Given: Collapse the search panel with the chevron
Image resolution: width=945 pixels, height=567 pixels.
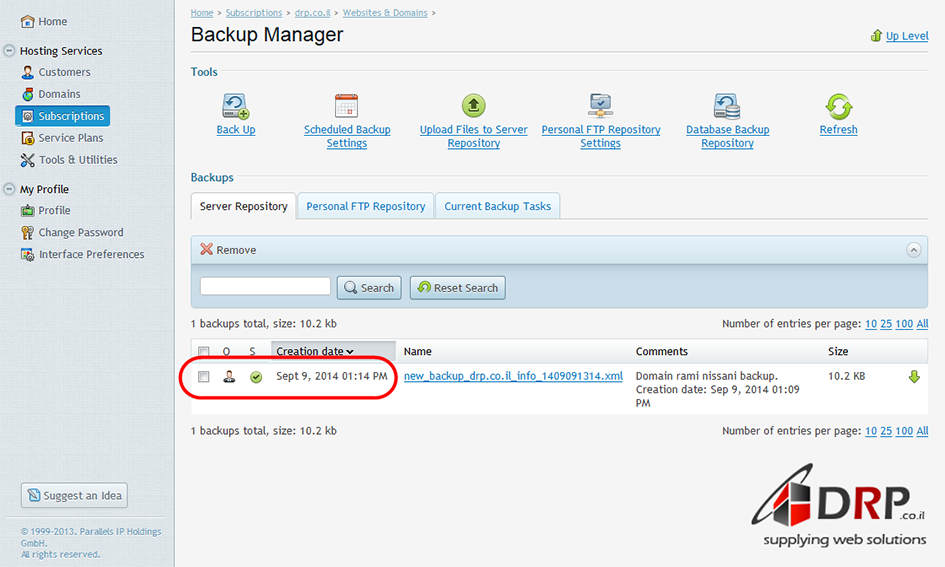Looking at the screenshot, I should [912, 250].
